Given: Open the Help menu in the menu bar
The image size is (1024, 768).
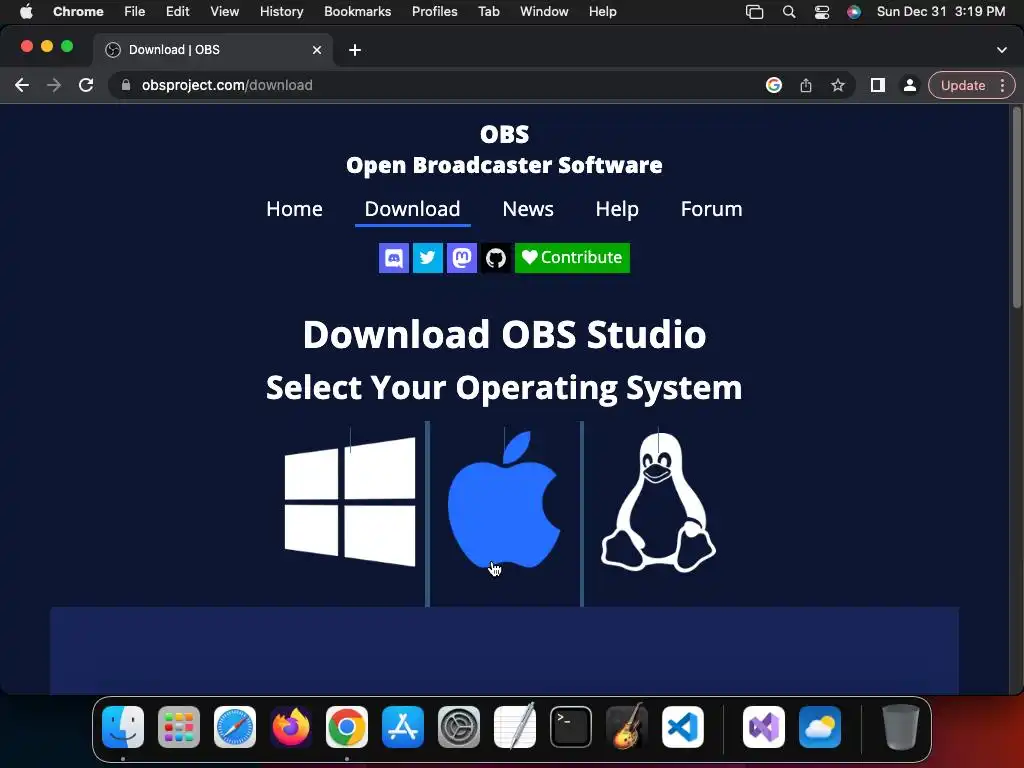Looking at the screenshot, I should tap(603, 12).
